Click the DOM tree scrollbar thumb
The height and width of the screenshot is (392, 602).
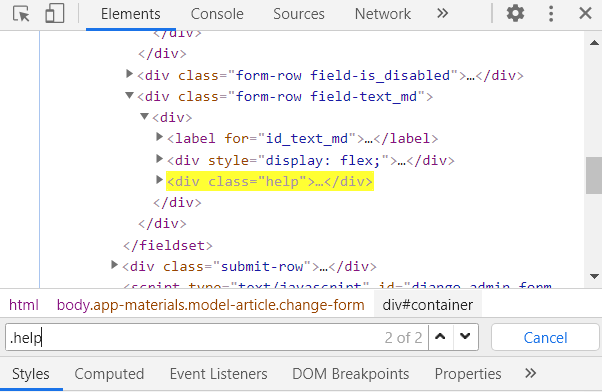point(594,175)
